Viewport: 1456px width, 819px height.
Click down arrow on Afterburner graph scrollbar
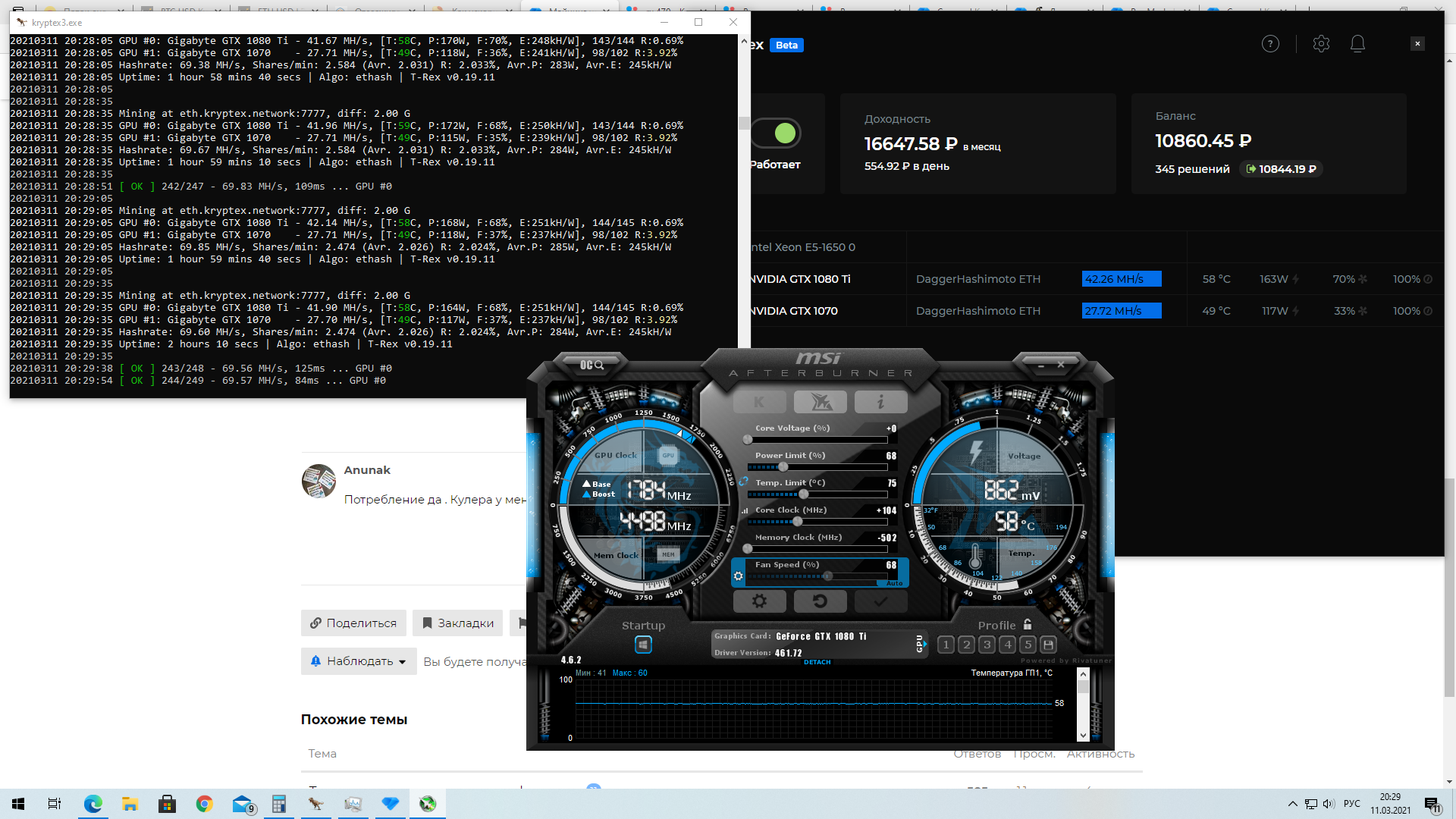pyautogui.click(x=1083, y=736)
